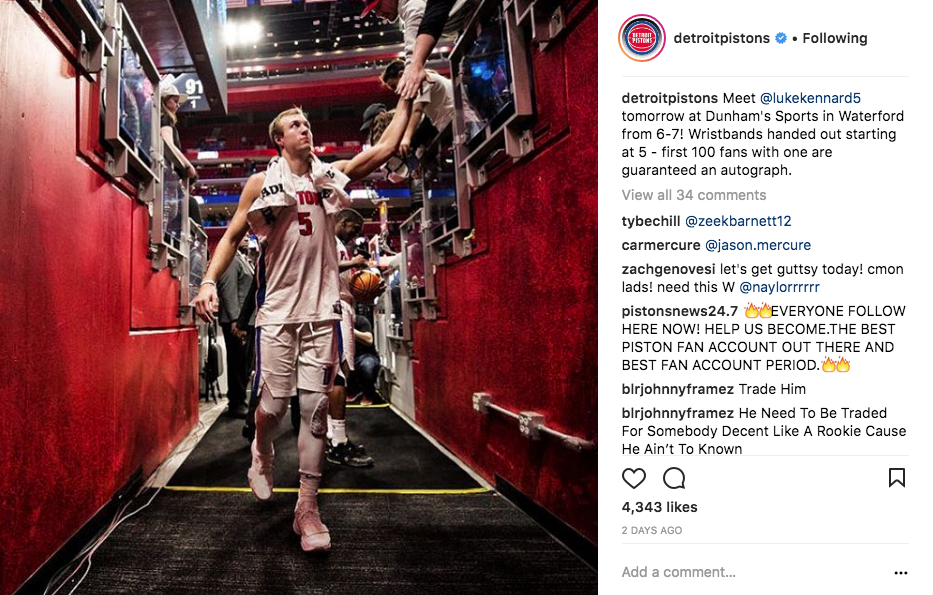View the 4,343 likes list
Screen dimensions: 933x595
pyautogui.click(x=659, y=507)
